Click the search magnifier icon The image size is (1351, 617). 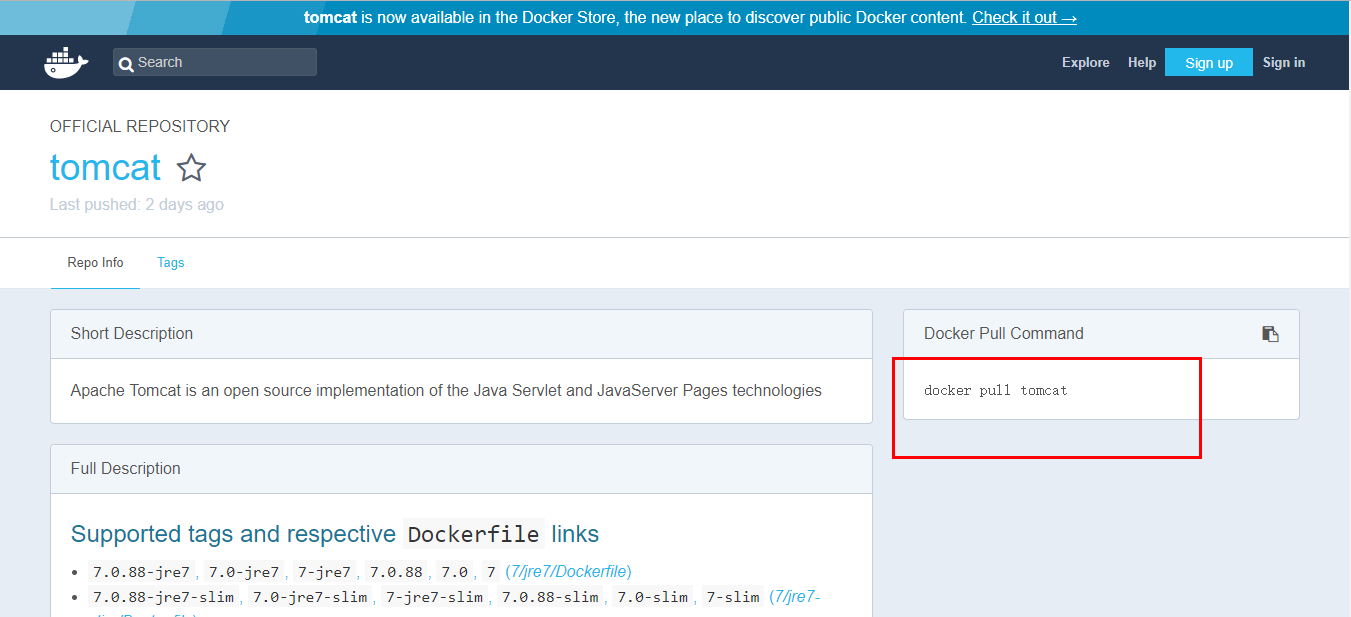[126, 64]
